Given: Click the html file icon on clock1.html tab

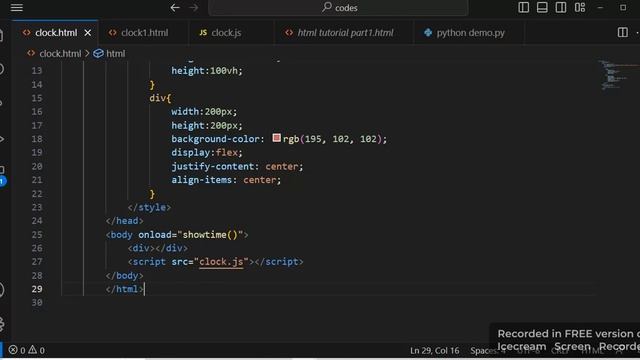Looking at the screenshot, I should click(113, 33).
